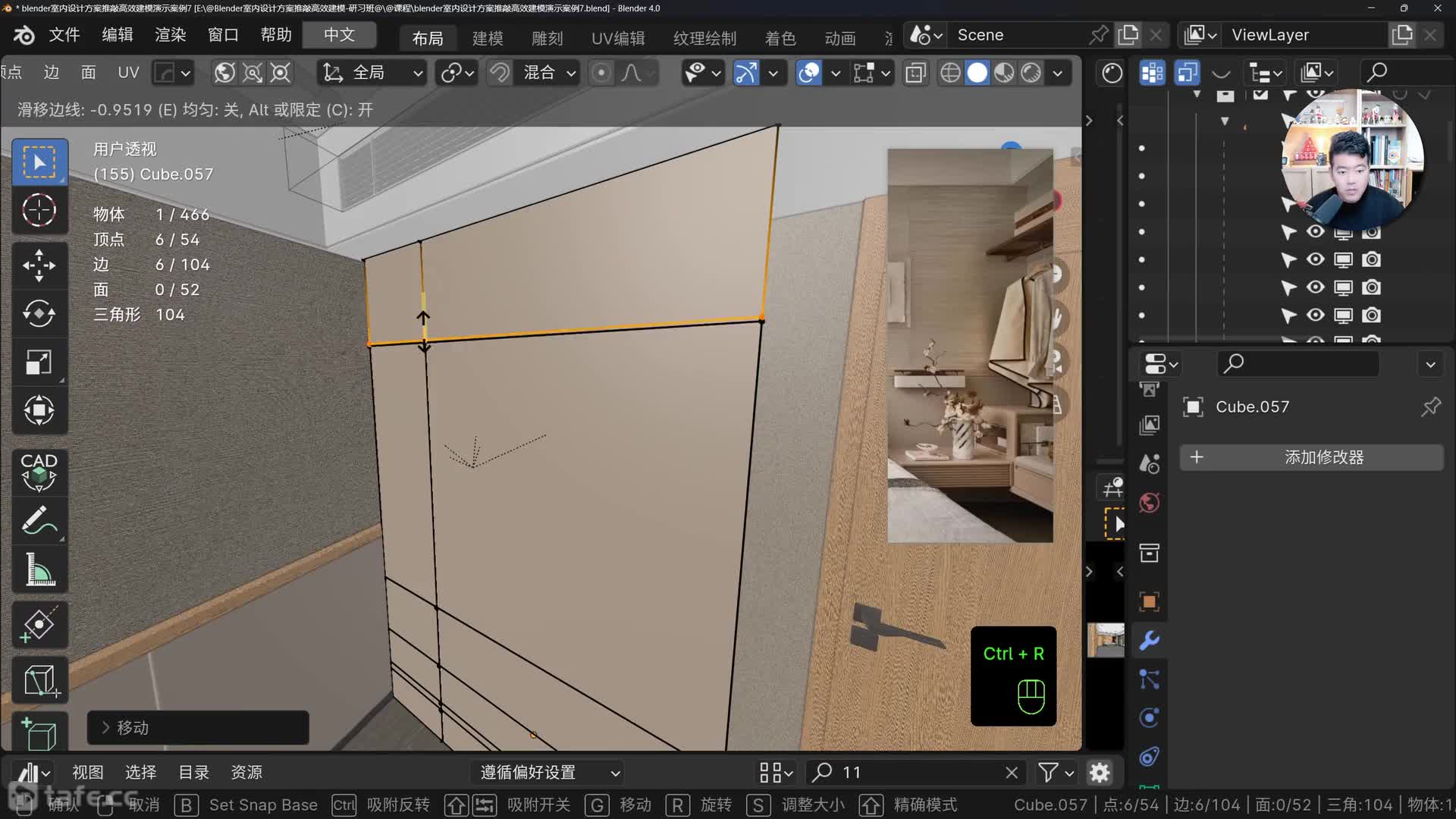Switch to the 雕刻 workspace tab
Viewport: 1456px width, 819px height.
[547, 38]
